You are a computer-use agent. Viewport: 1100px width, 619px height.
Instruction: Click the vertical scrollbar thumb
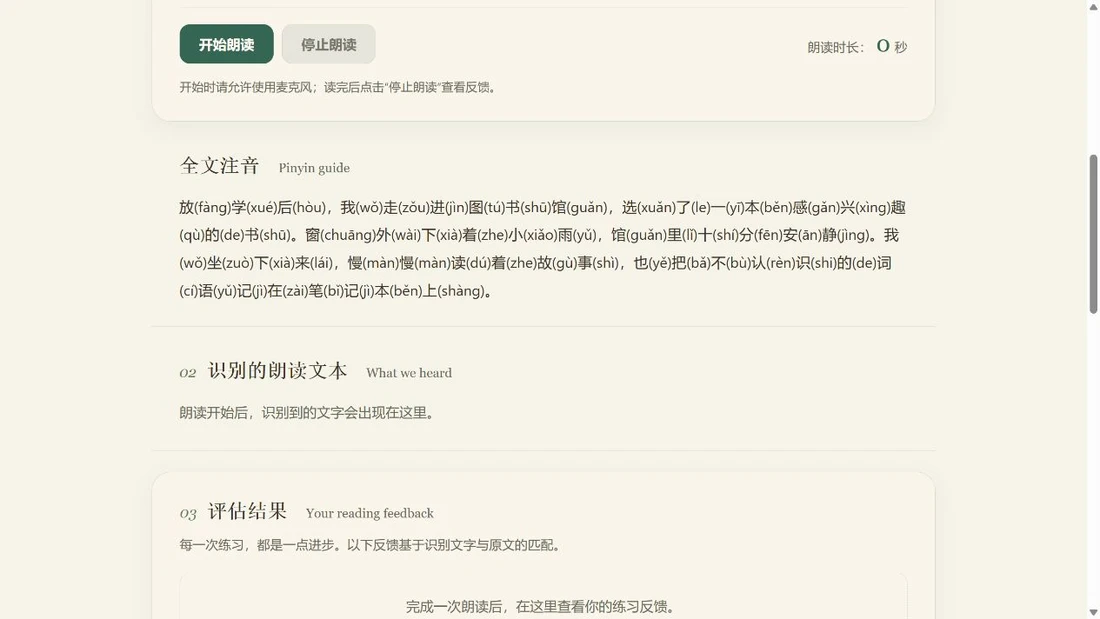pyautogui.click(x=1093, y=234)
